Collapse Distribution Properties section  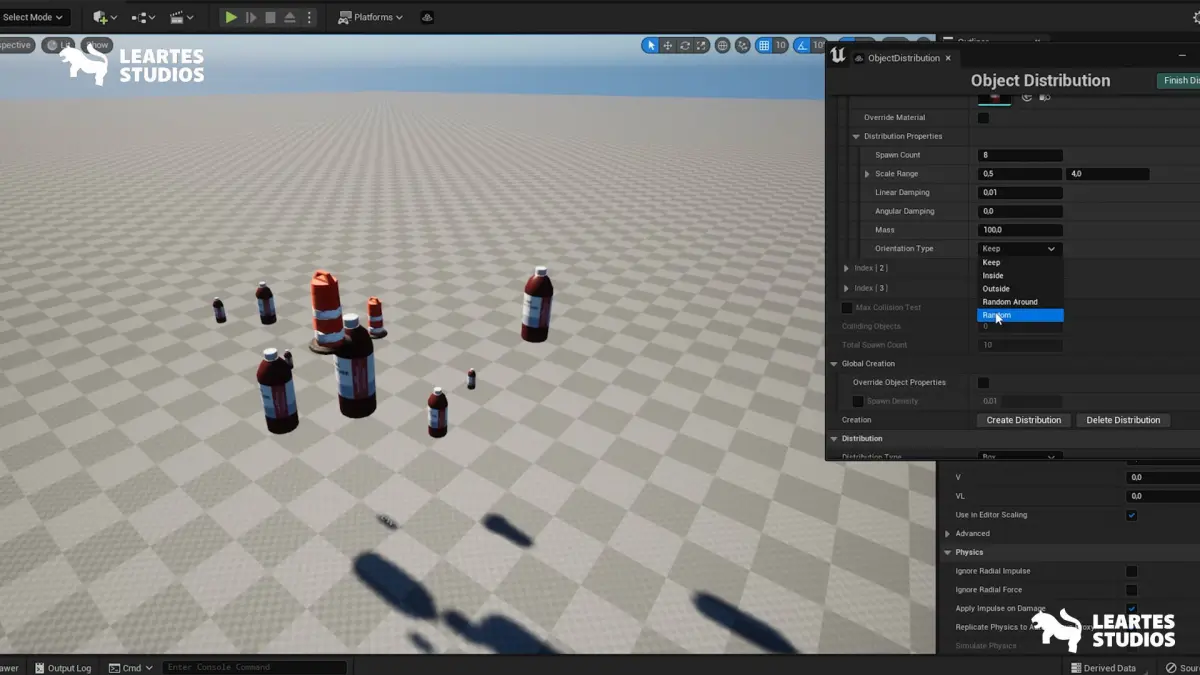[856, 136]
